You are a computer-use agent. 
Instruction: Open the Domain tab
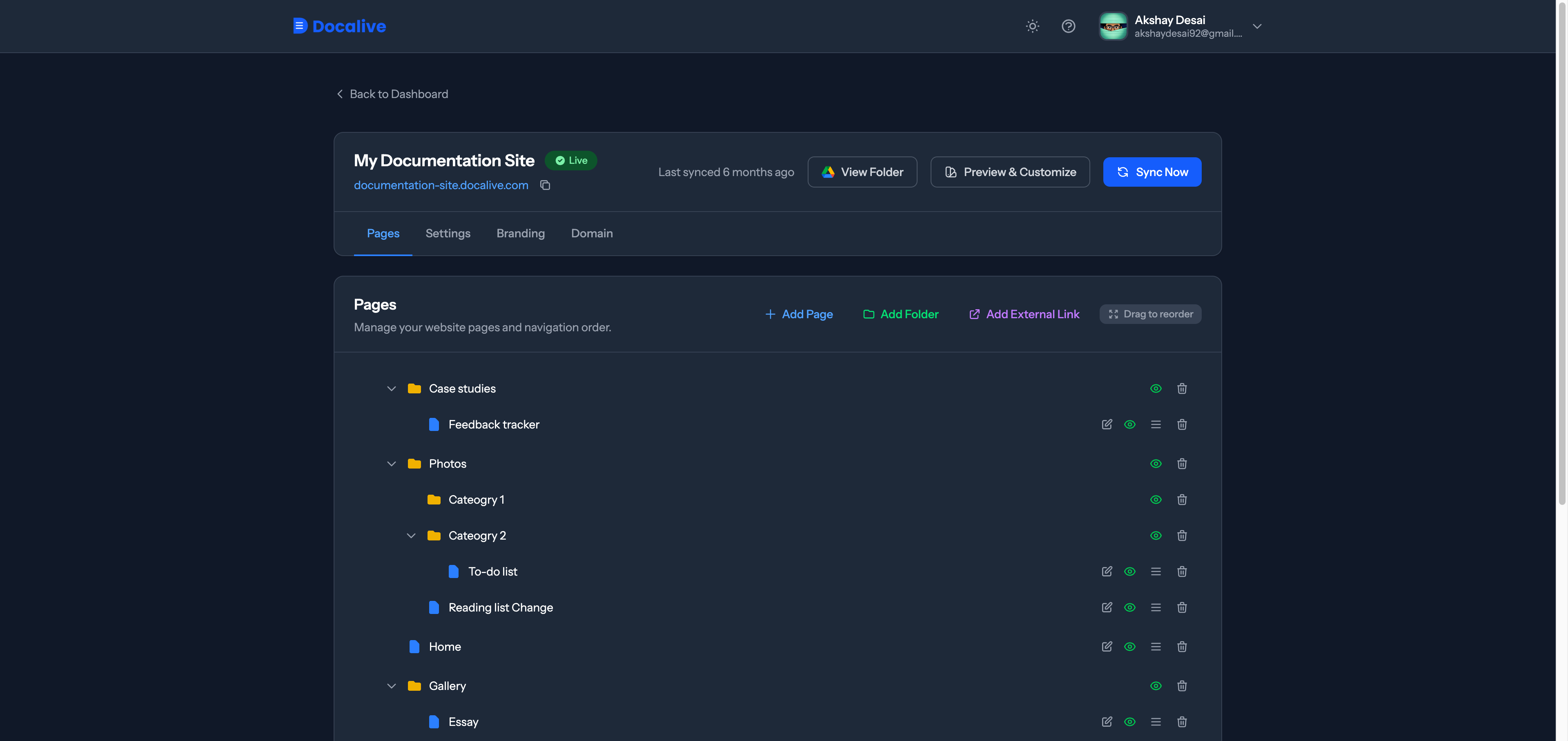pos(592,233)
